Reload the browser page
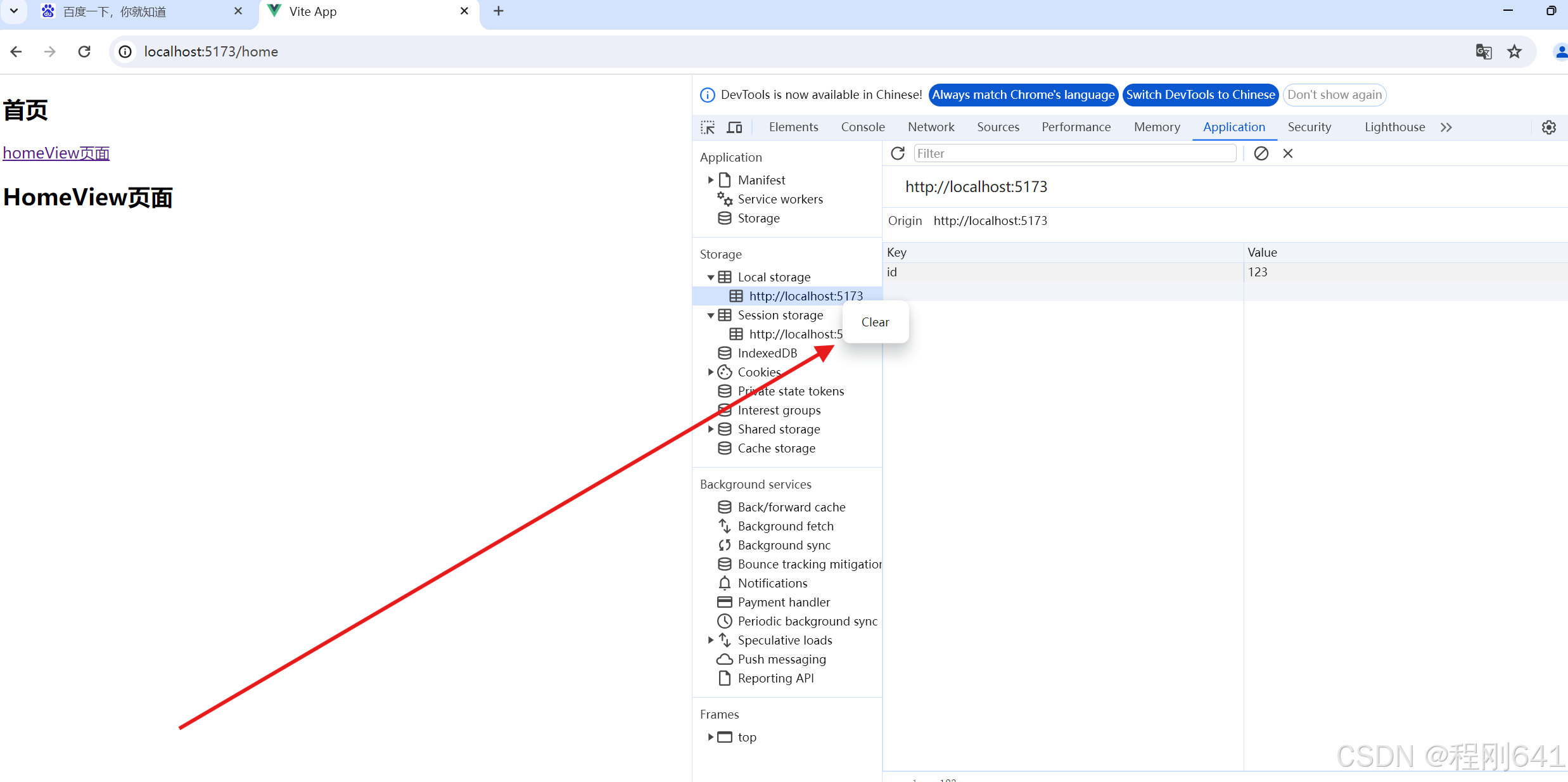 (84, 51)
